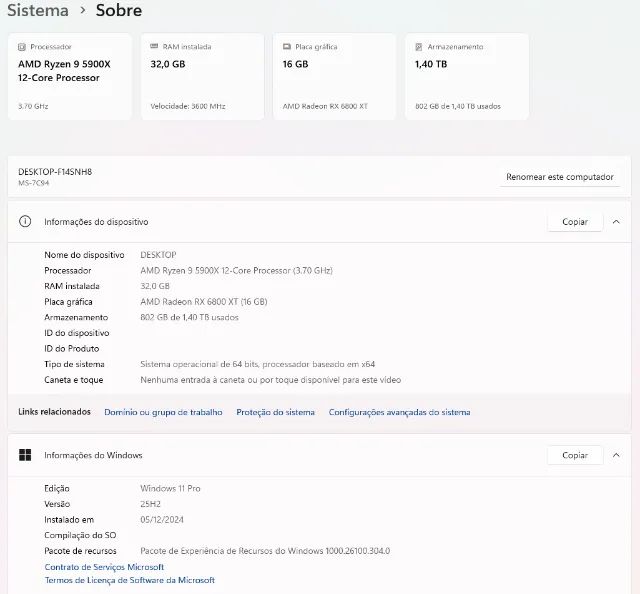Click the Pacote de Experiência de Recursos value

tap(265, 551)
